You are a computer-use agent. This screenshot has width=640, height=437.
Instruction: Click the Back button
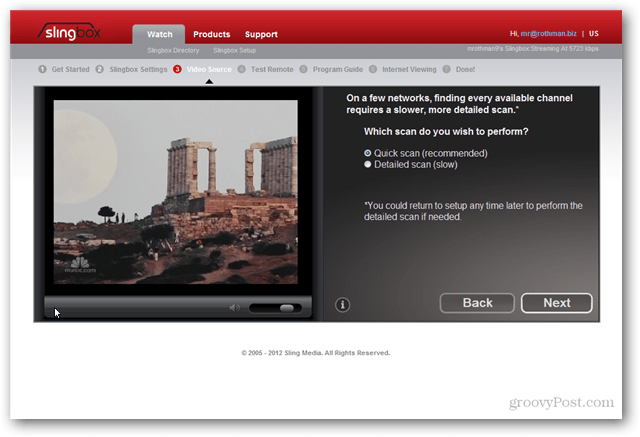pyautogui.click(x=477, y=303)
